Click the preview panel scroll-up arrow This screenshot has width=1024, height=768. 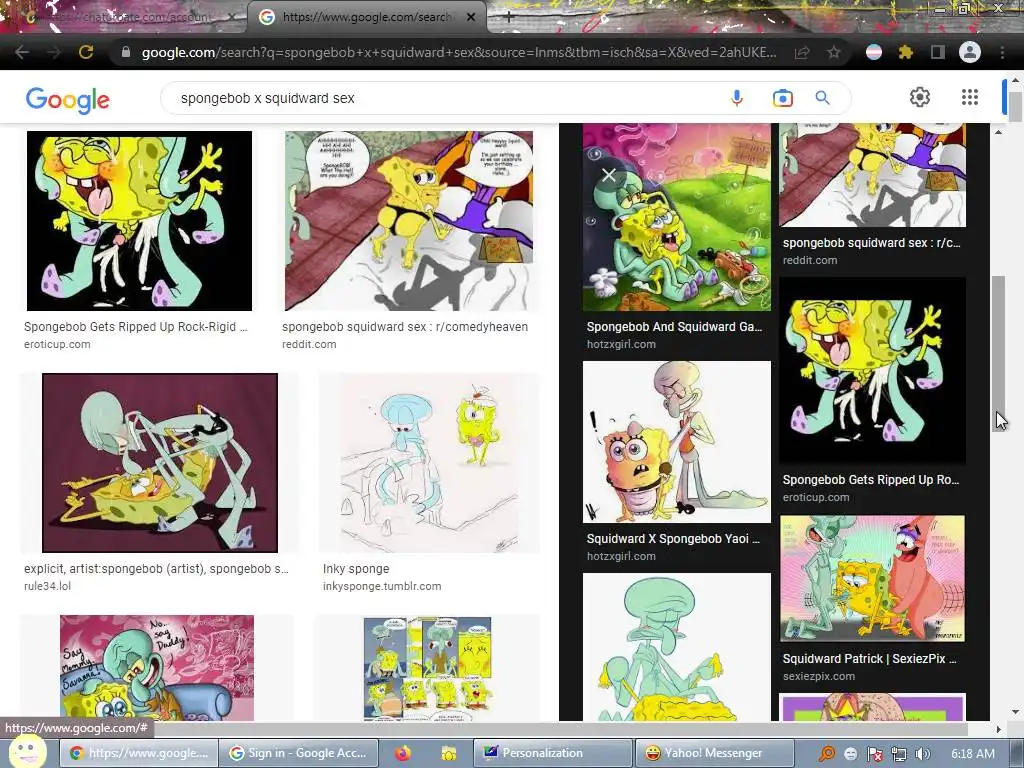coord(999,132)
